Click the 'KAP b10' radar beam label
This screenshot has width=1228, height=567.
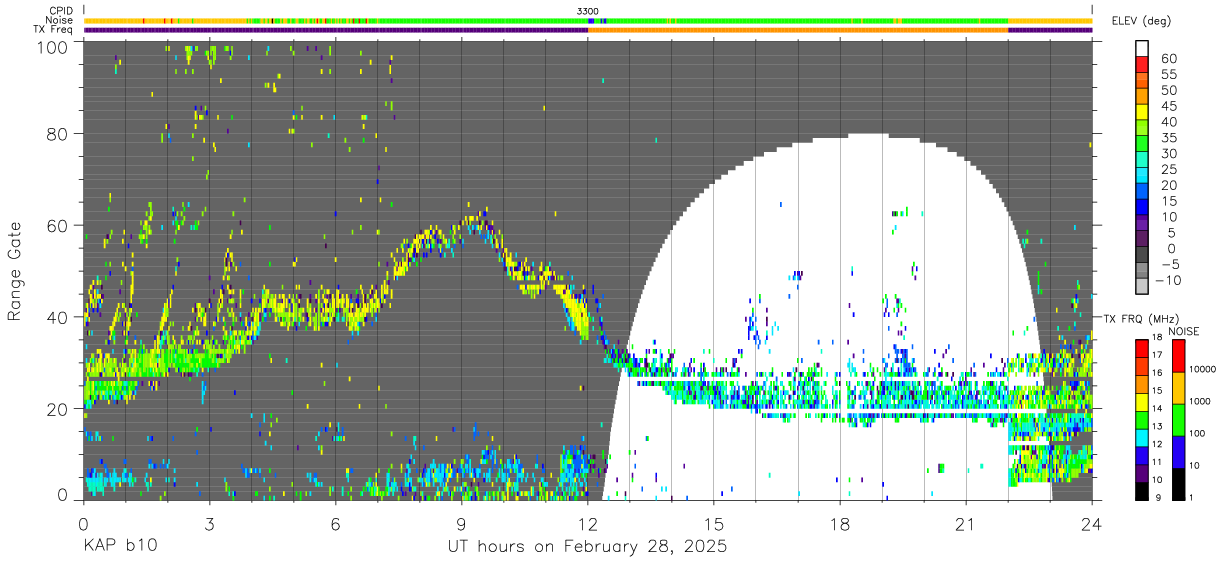[120, 548]
